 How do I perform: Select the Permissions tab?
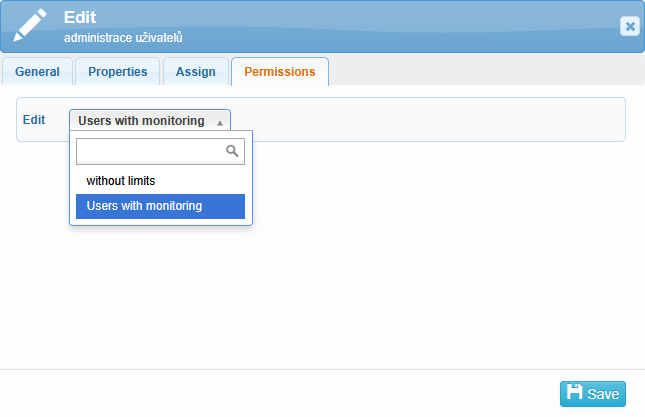pyautogui.click(x=280, y=72)
